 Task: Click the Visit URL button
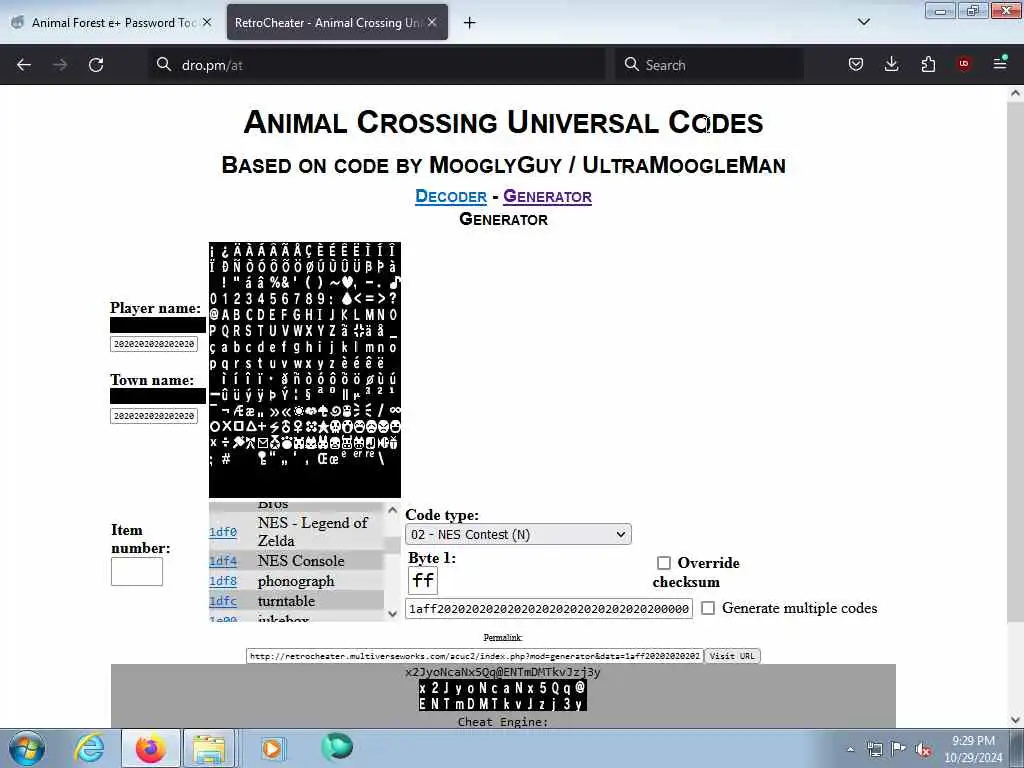pyautogui.click(x=732, y=656)
